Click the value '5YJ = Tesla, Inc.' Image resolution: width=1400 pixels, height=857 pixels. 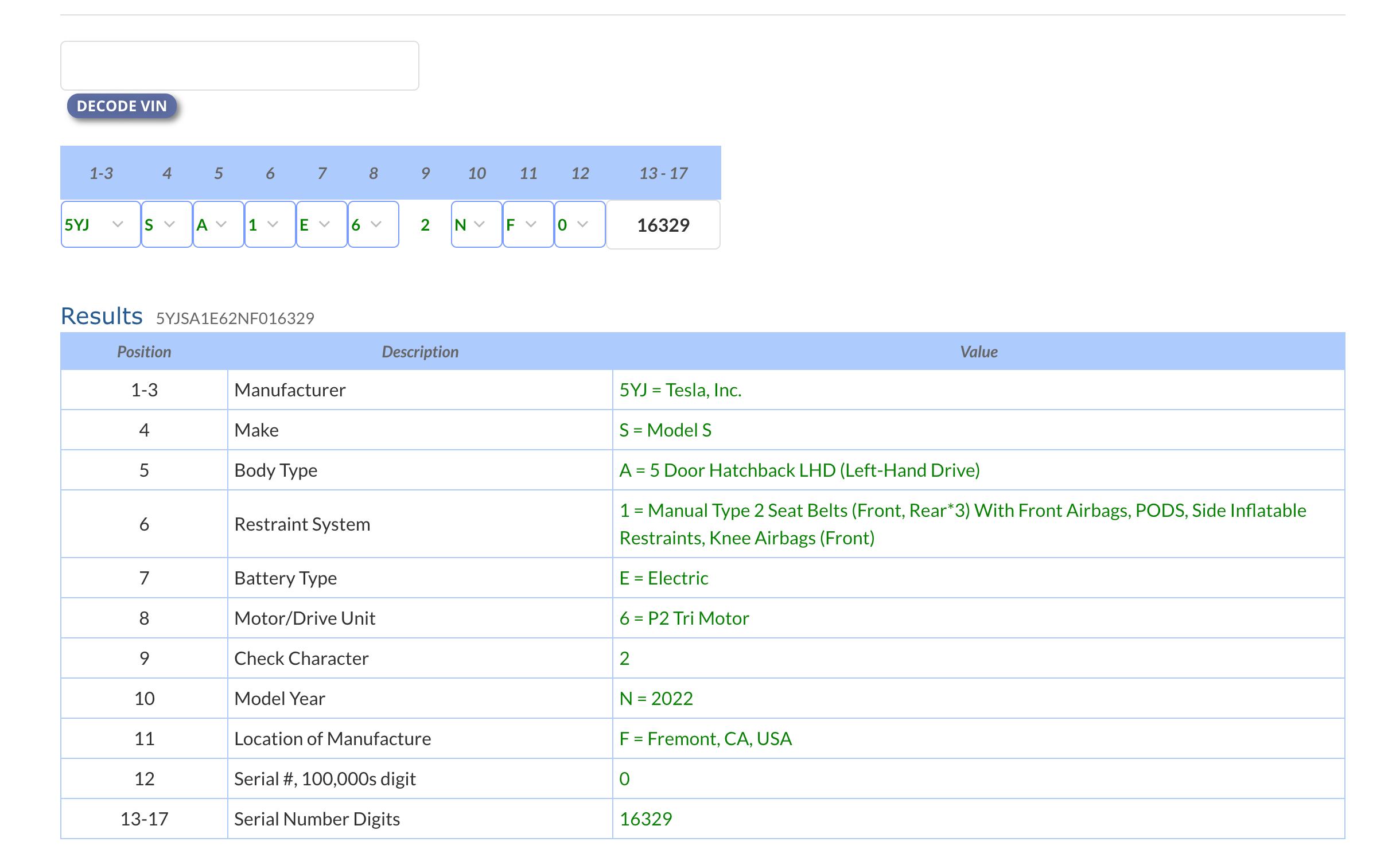coord(680,390)
